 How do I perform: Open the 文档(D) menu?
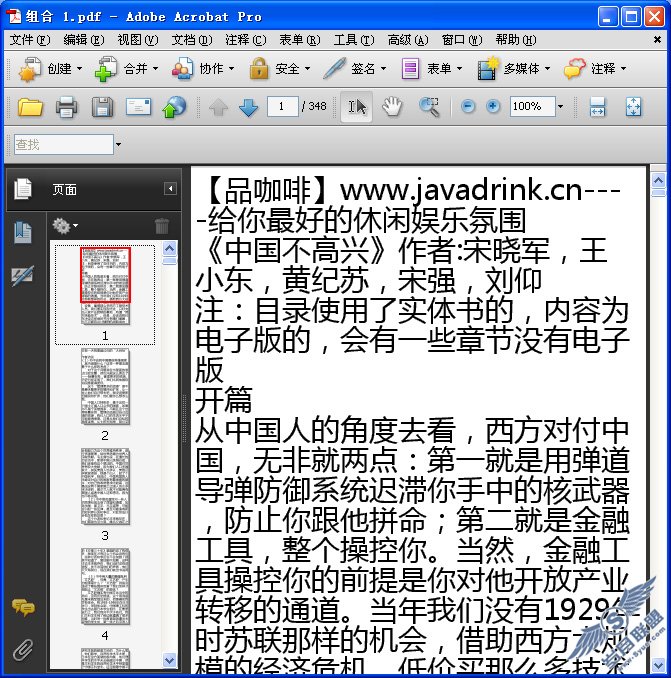(x=192, y=40)
